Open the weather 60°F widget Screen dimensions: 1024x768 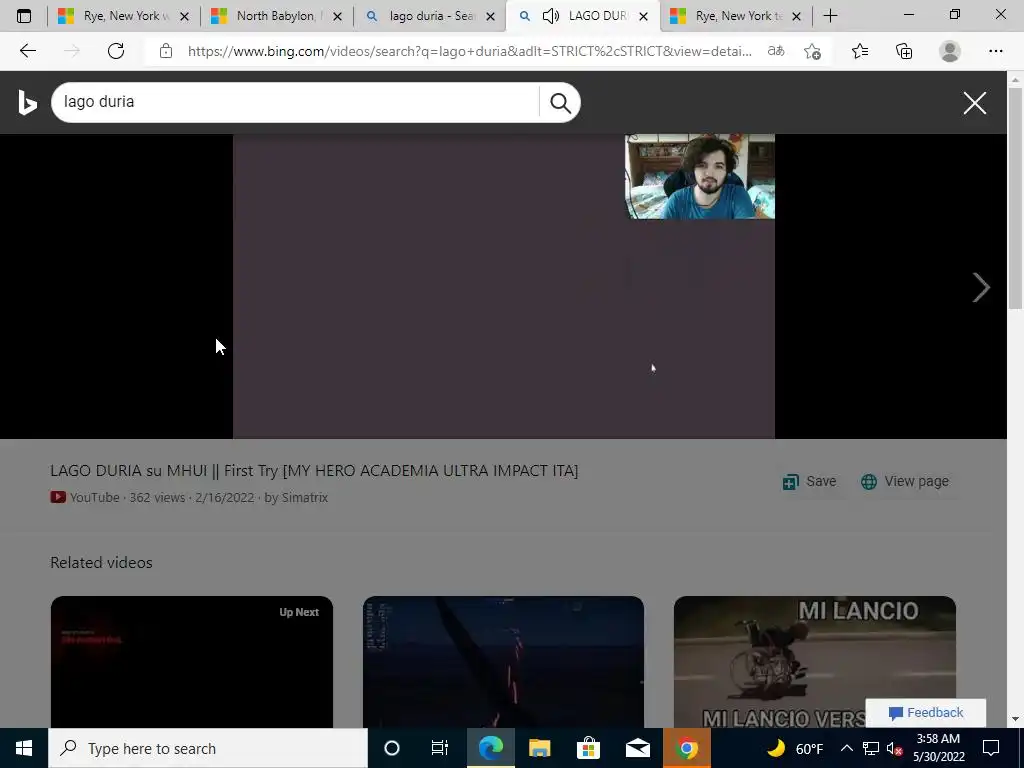coord(795,748)
